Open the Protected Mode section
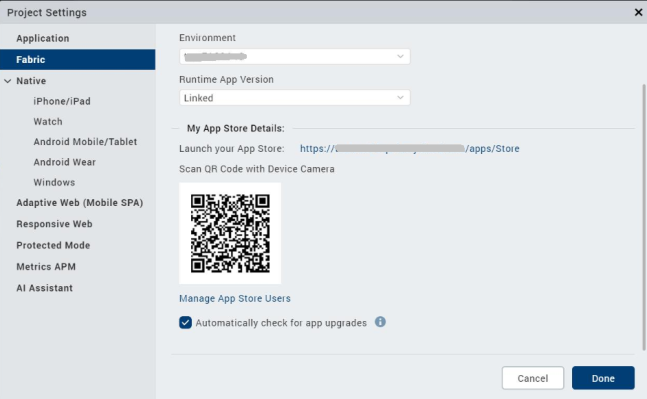The image size is (647, 399). tap(53, 246)
